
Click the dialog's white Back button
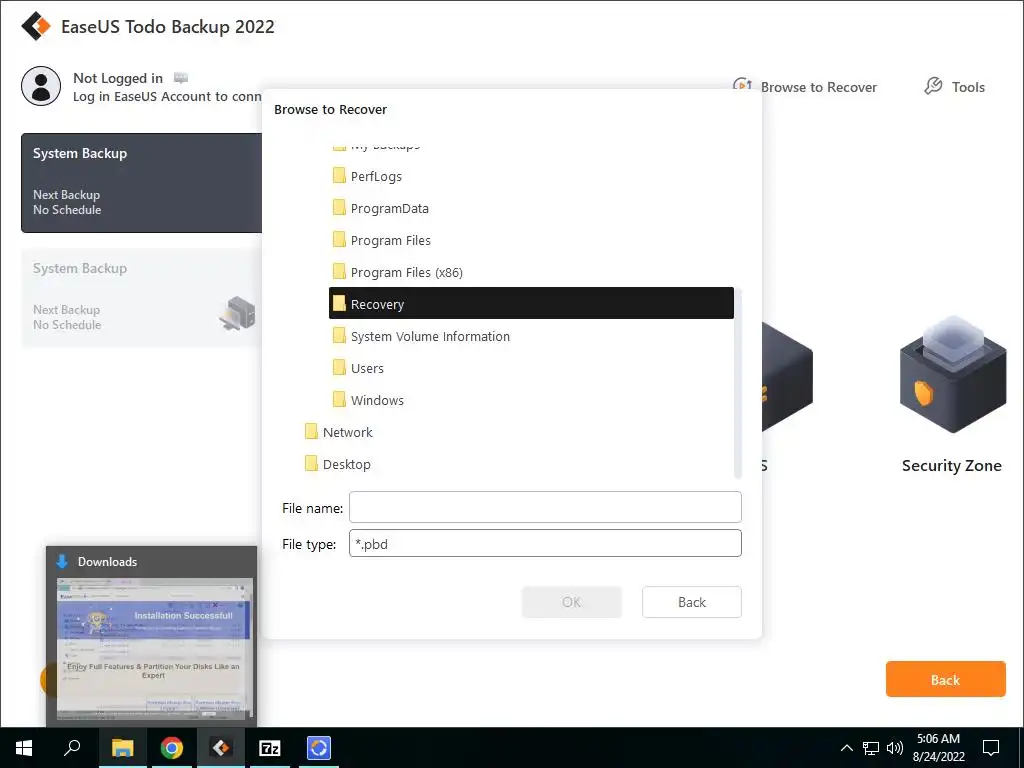tap(692, 602)
